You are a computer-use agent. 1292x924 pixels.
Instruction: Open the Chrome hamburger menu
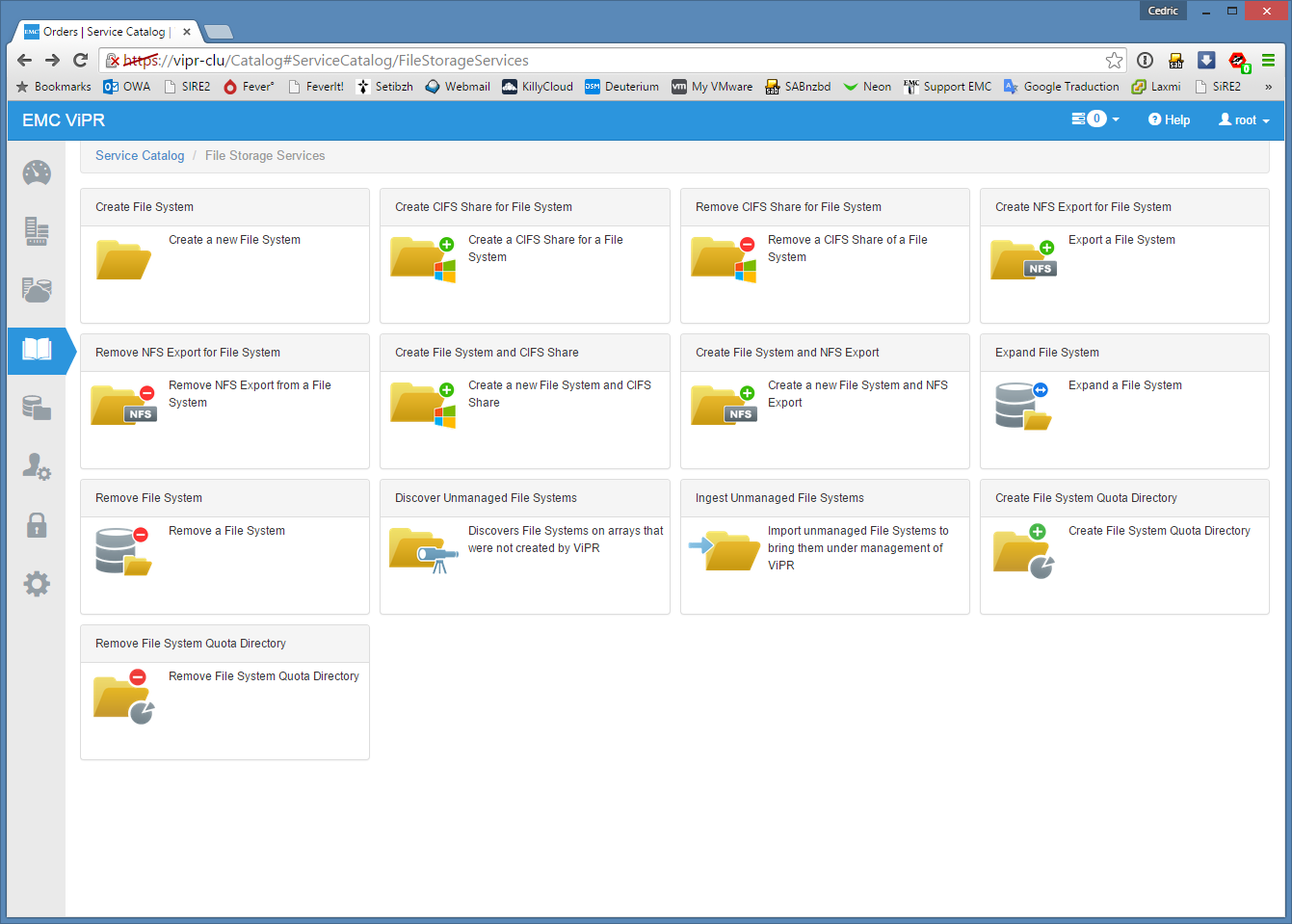pos(1268,61)
